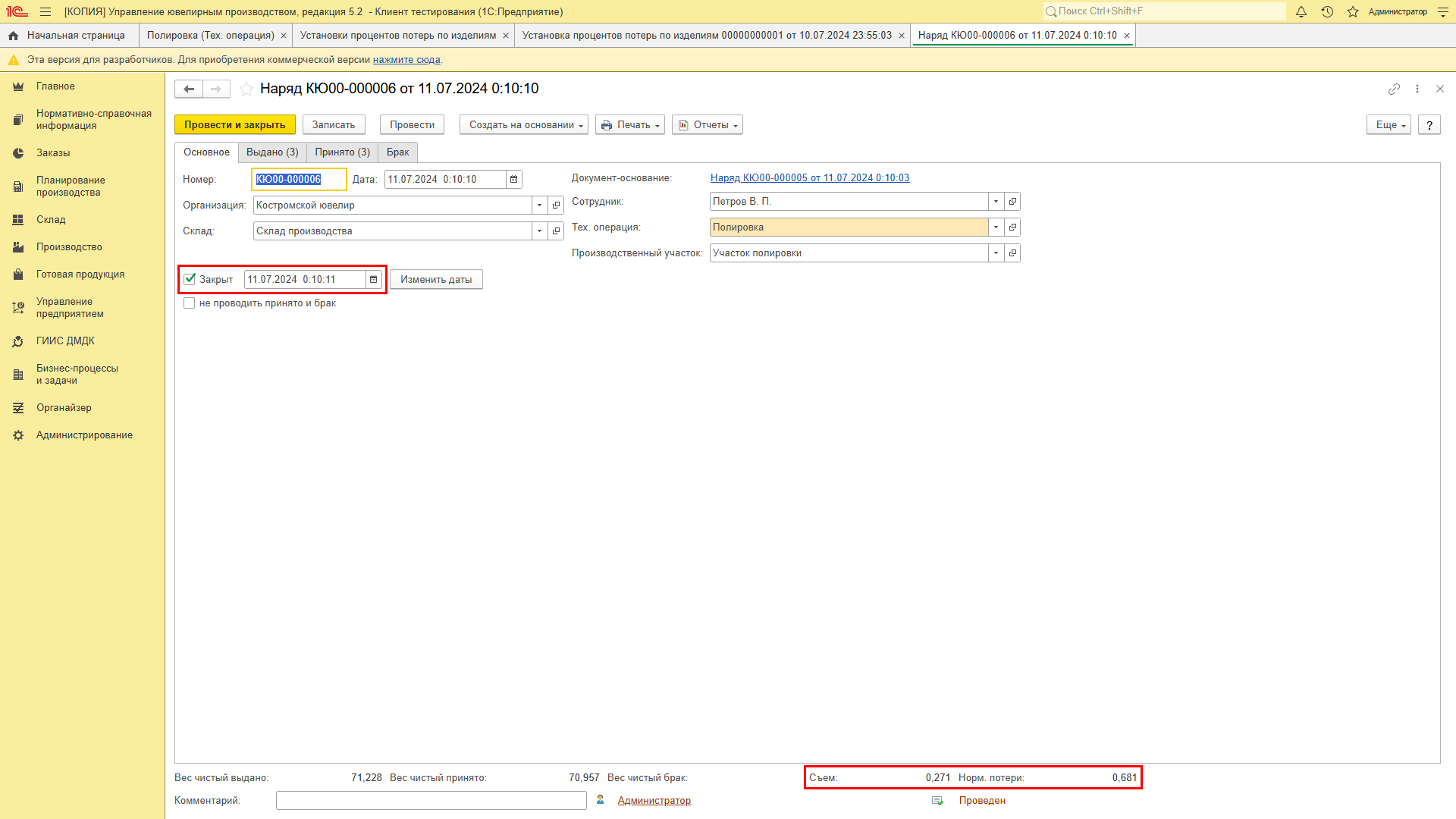
Task: Open calendar picker for Закрыт date
Action: pos(373,280)
